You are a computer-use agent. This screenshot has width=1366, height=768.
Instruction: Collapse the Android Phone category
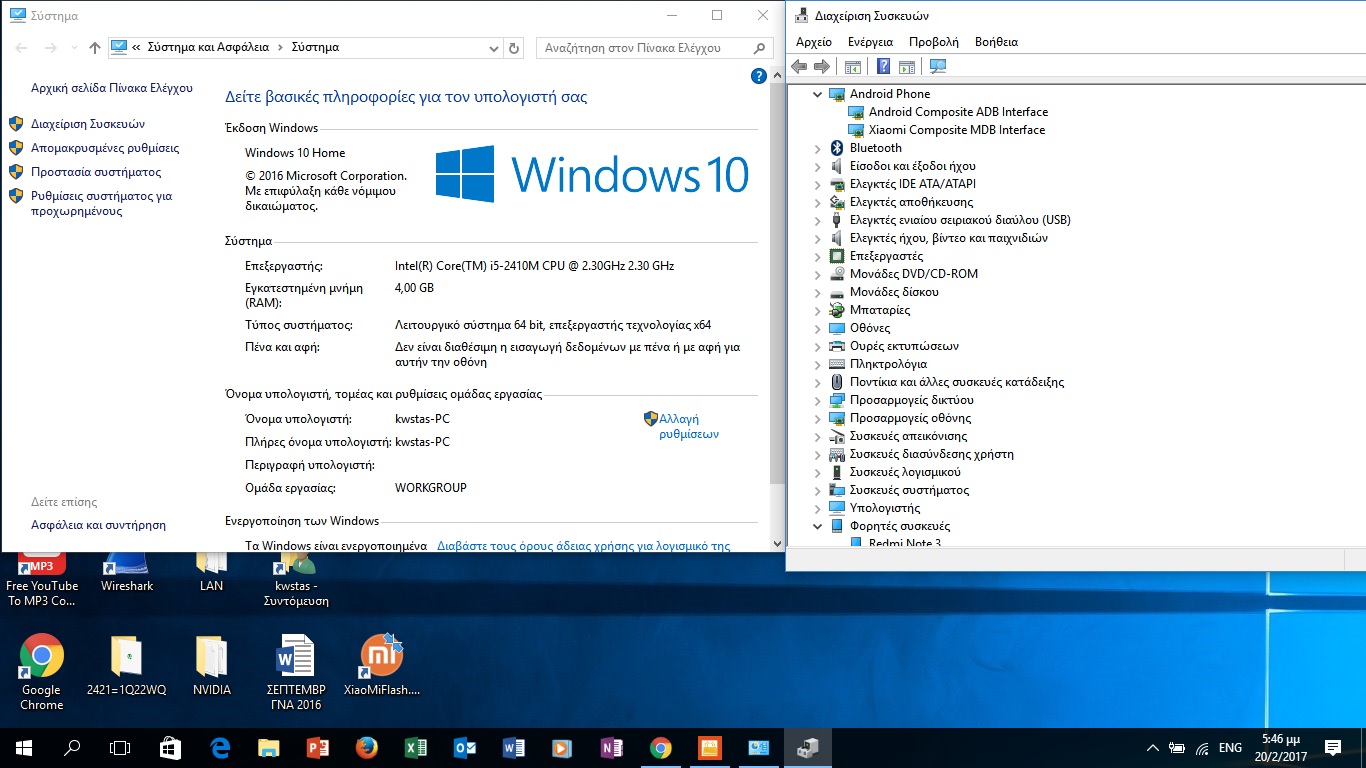click(818, 94)
